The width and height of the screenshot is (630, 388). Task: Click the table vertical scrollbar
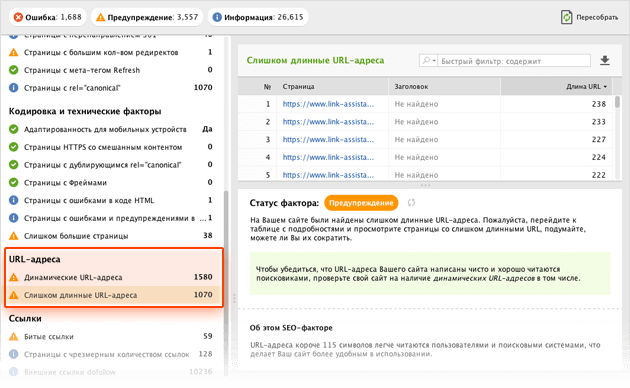[617, 102]
